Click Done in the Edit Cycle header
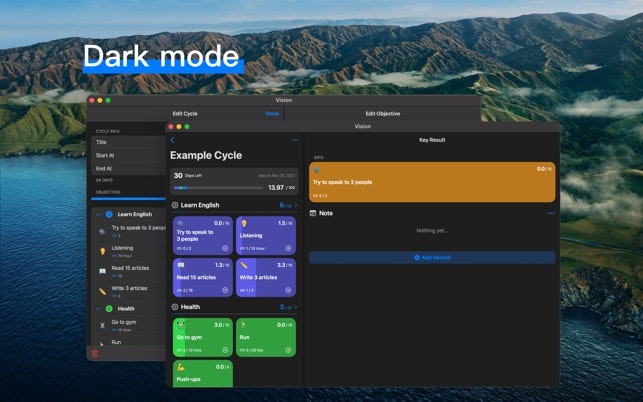Viewport: 643px width, 402px height. pyautogui.click(x=272, y=114)
